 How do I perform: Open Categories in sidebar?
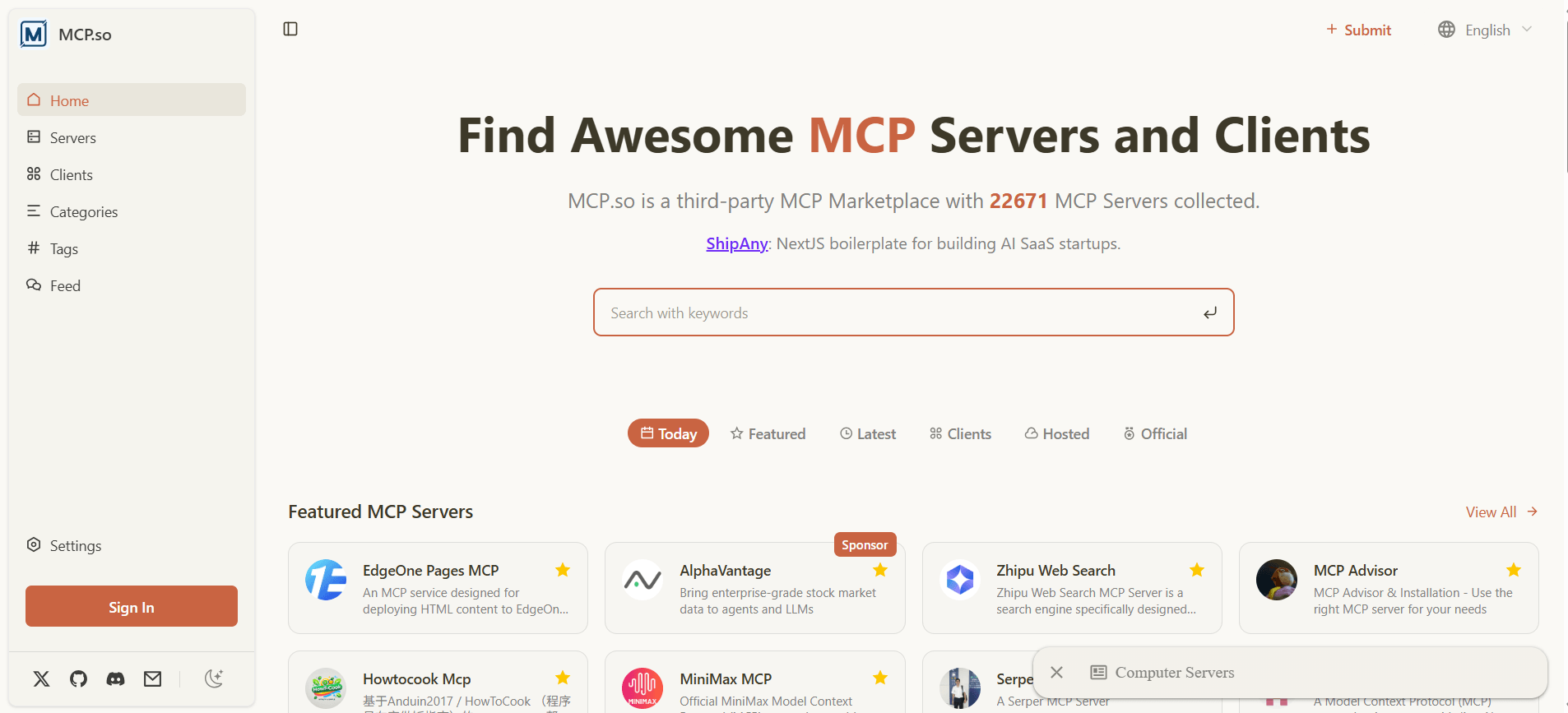pyautogui.click(x=132, y=211)
